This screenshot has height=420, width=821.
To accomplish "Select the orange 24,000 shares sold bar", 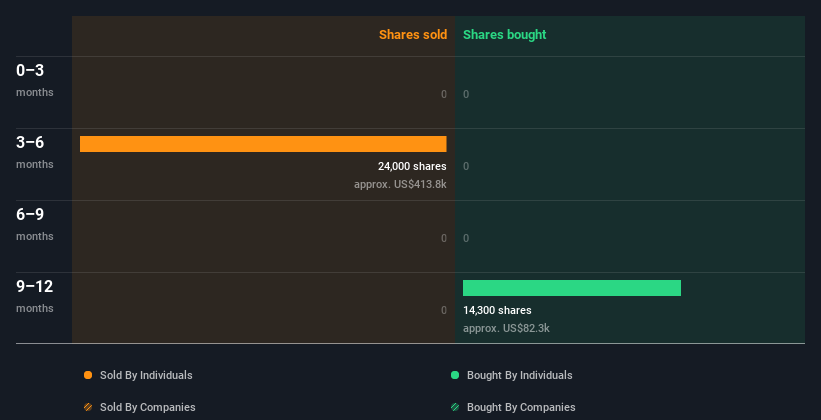I will point(263,144).
